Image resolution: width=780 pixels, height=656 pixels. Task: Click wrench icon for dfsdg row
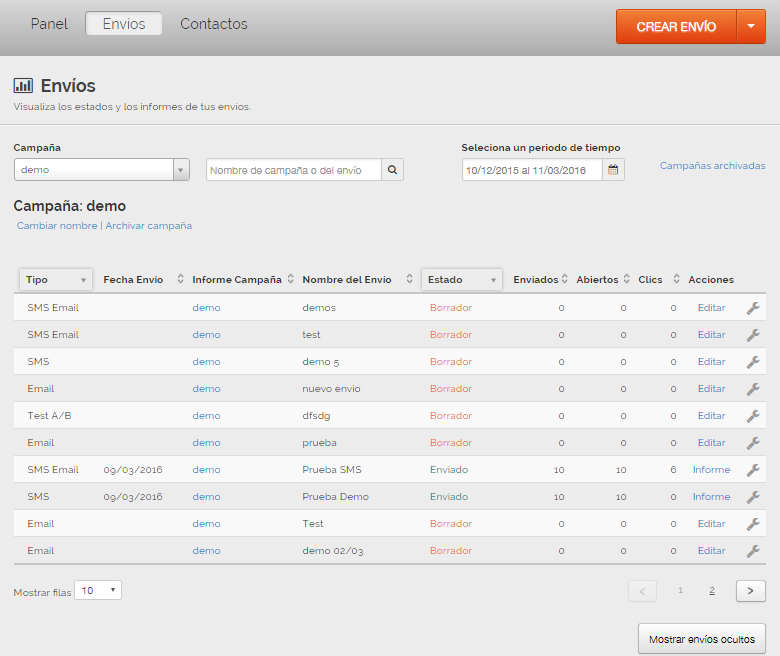point(753,416)
